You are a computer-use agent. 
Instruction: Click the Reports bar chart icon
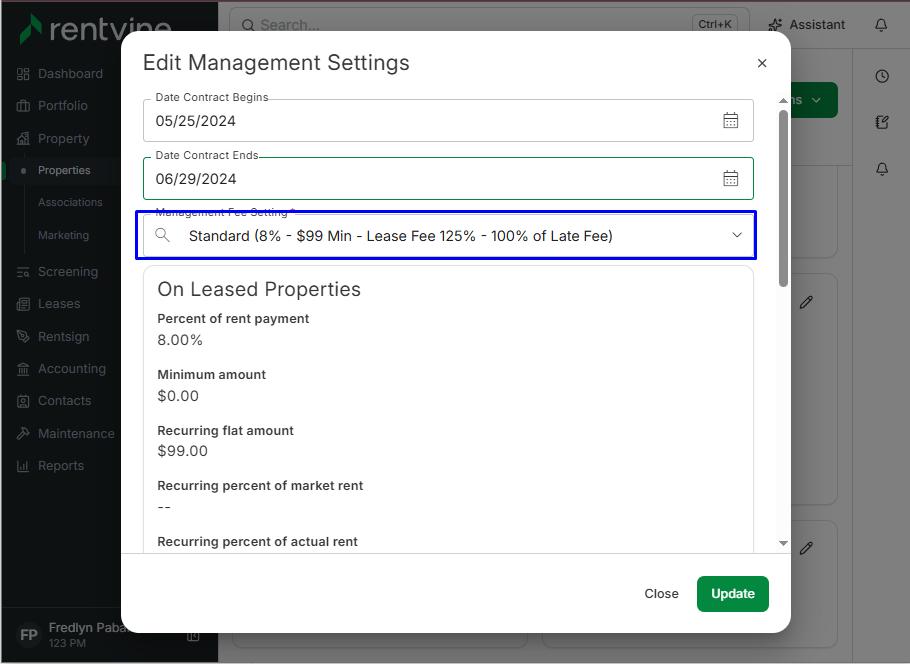(x=23, y=465)
